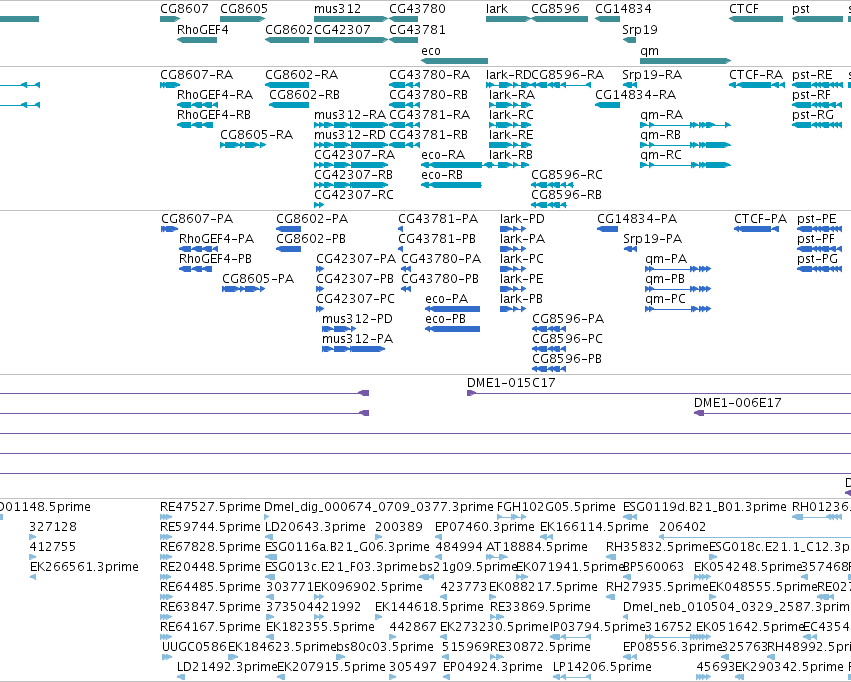Click EST EK266561.3prime
Screen dimensions: 851x682
point(84,567)
